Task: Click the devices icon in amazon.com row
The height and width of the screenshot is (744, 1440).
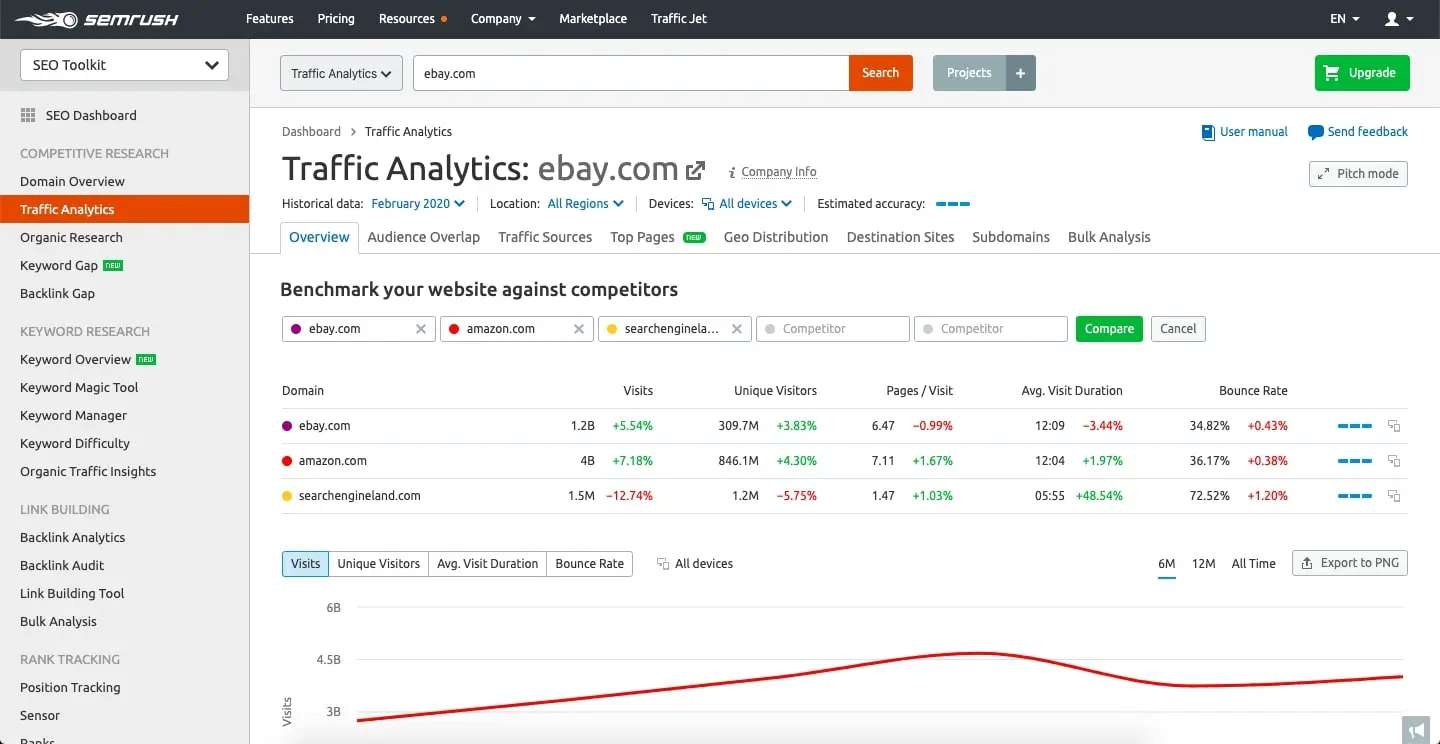Action: tap(1394, 461)
